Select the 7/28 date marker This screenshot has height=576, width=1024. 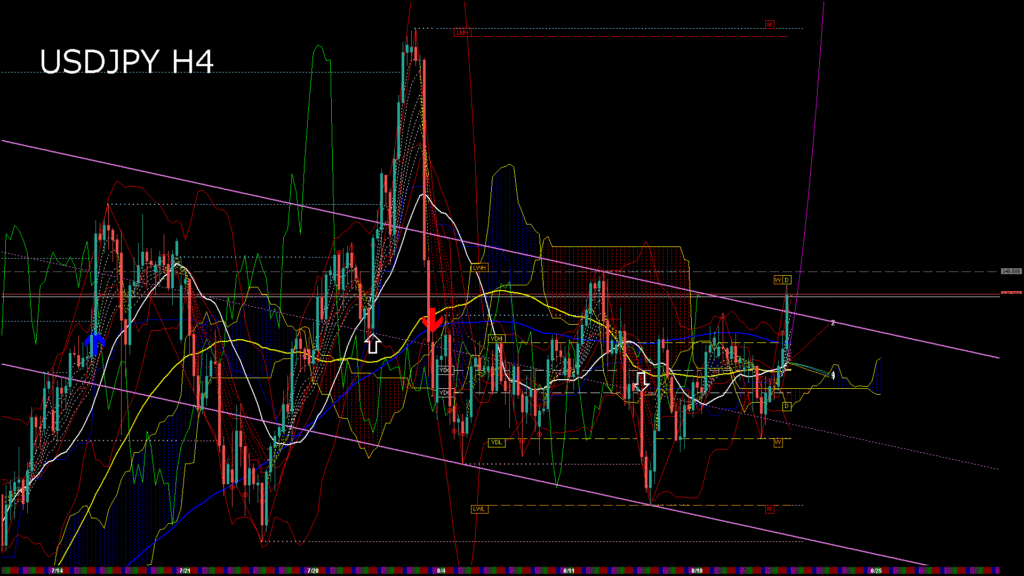[x=312, y=571]
